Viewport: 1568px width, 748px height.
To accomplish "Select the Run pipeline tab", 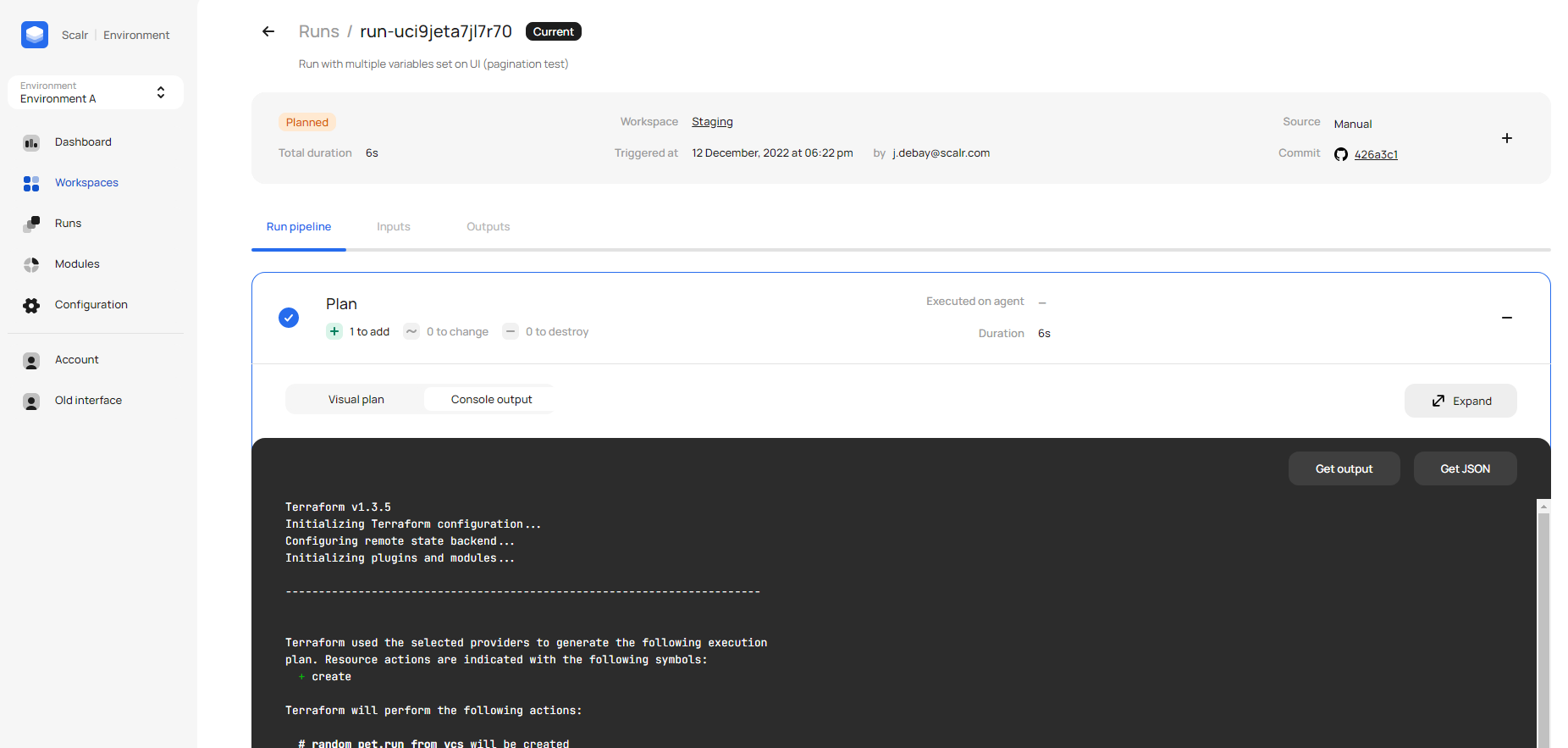I will click(299, 226).
